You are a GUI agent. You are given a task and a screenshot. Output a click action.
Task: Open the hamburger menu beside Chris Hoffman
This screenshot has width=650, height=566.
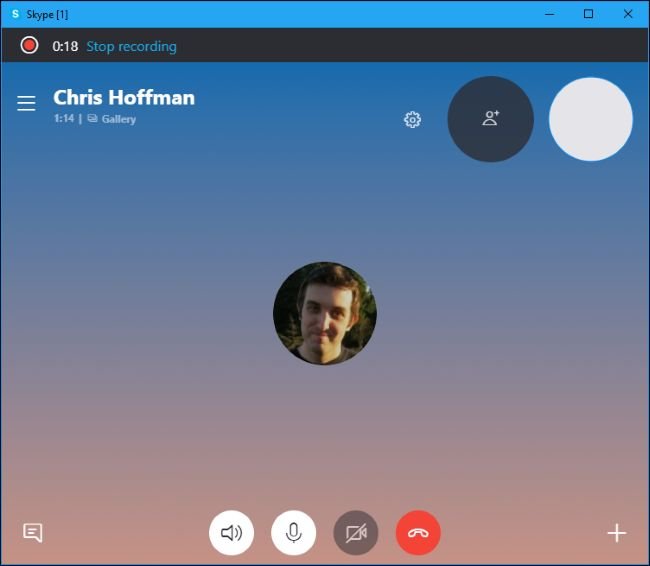tap(26, 104)
